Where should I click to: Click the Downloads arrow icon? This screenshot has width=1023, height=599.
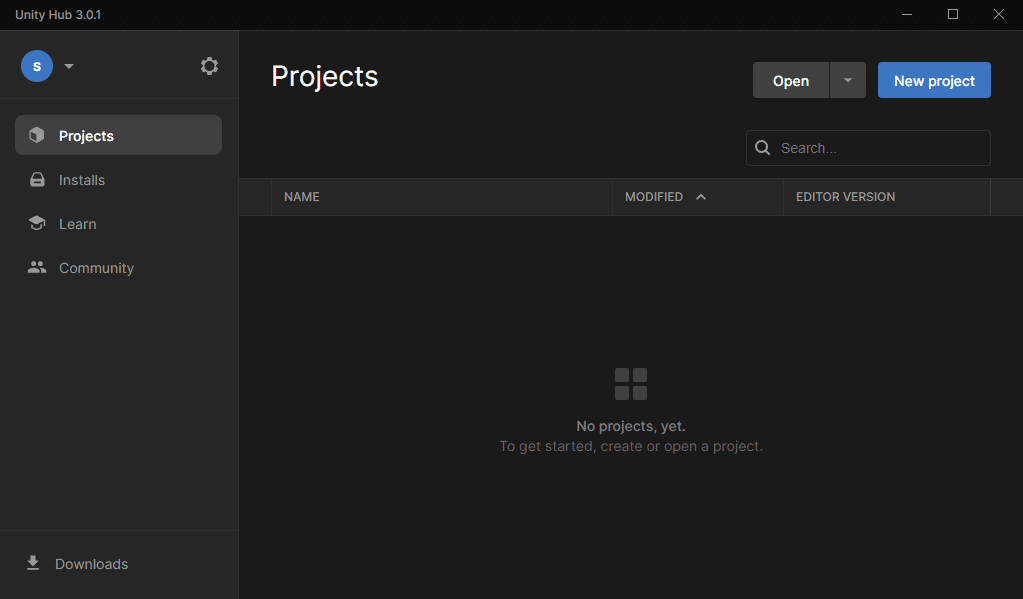[x=33, y=563]
